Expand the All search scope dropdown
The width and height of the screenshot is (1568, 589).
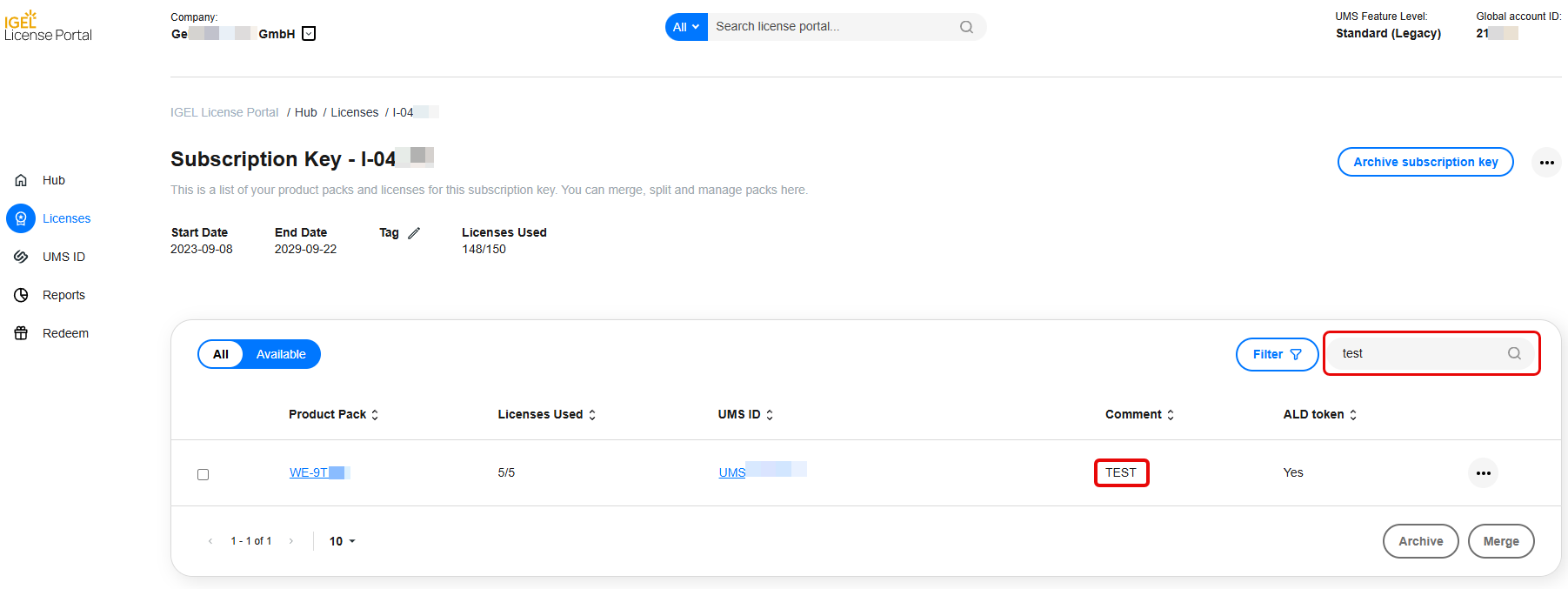pyautogui.click(x=686, y=27)
